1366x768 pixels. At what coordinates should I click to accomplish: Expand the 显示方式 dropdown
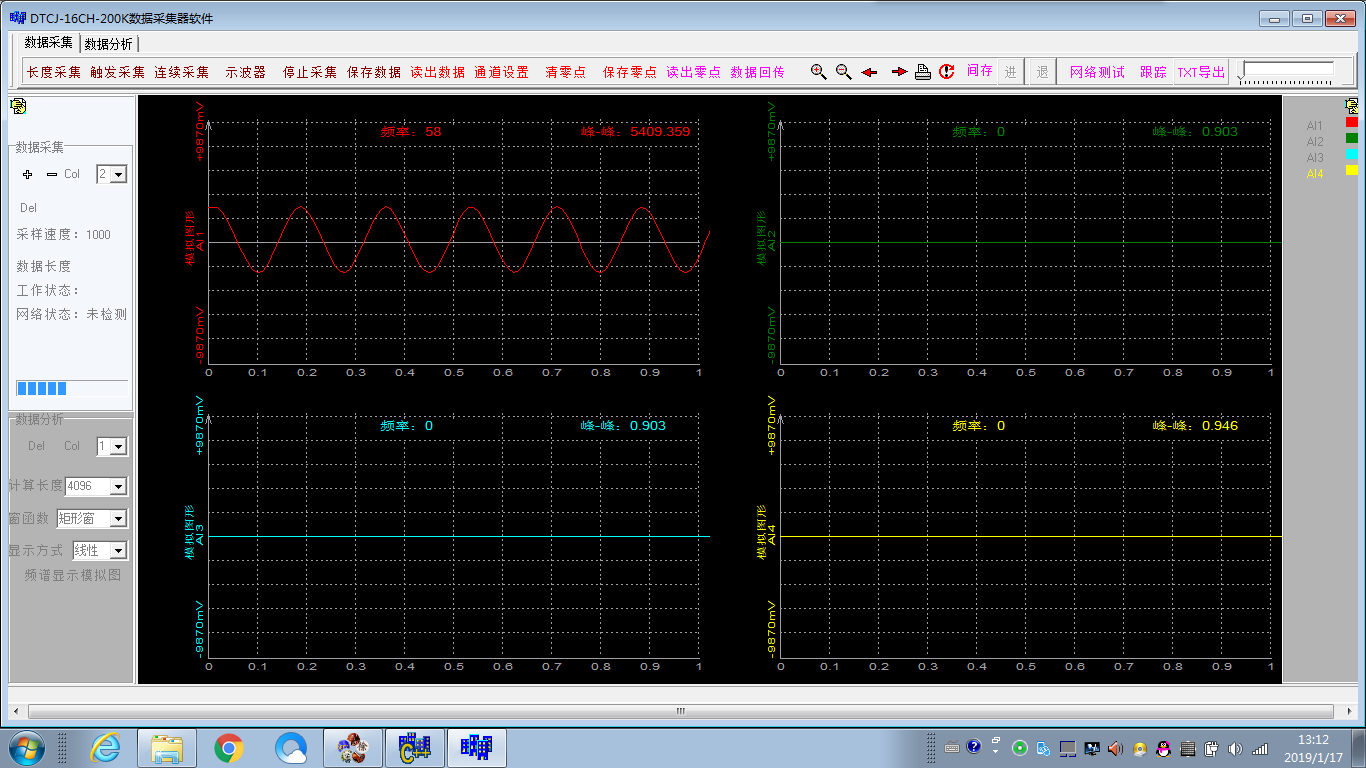coord(118,550)
